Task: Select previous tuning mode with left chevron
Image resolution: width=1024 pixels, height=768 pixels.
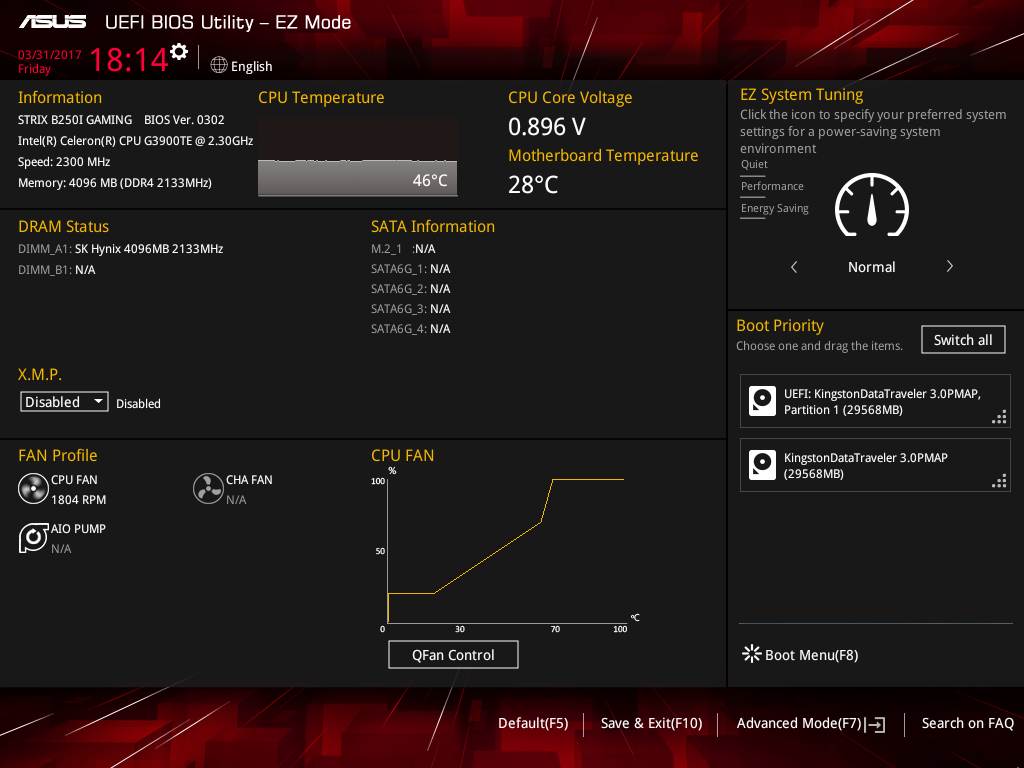Action: [x=794, y=266]
